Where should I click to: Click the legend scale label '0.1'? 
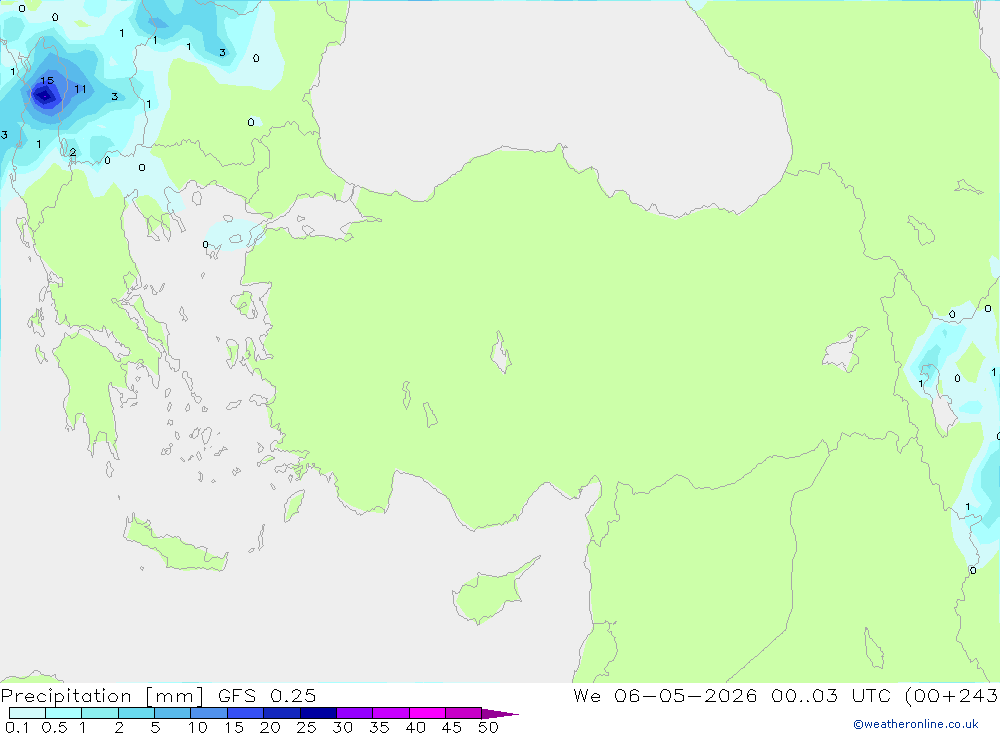click(x=17, y=727)
